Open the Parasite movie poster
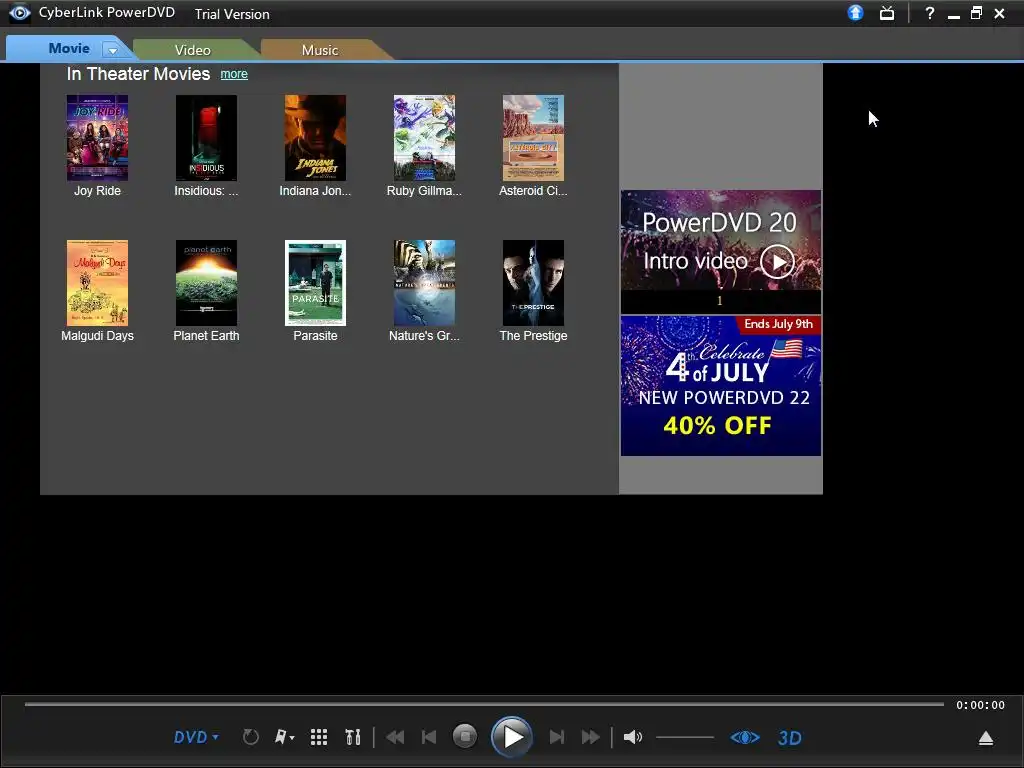1024x768 pixels. (315, 283)
